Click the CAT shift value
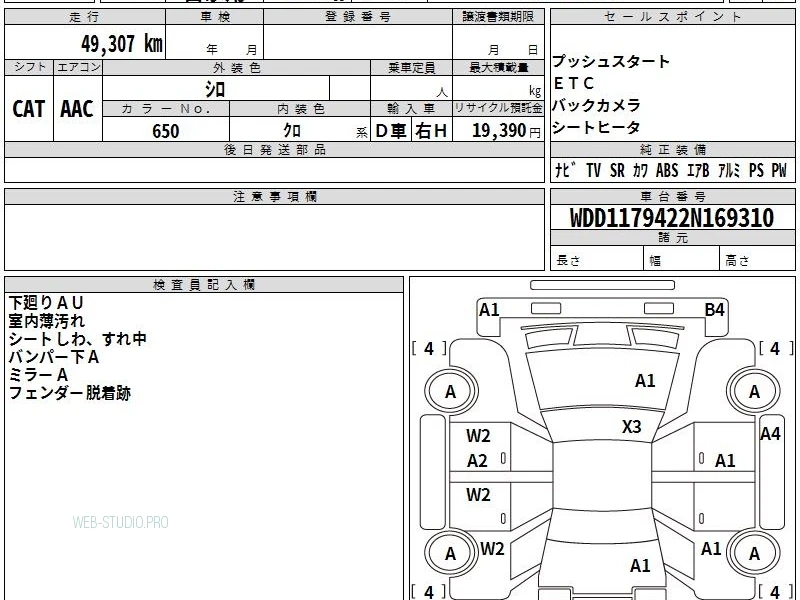Image resolution: width=800 pixels, height=600 pixels. [x=29, y=109]
